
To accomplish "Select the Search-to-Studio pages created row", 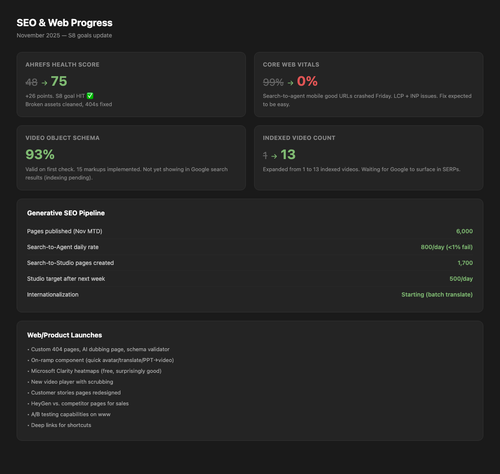I will coord(250,263).
